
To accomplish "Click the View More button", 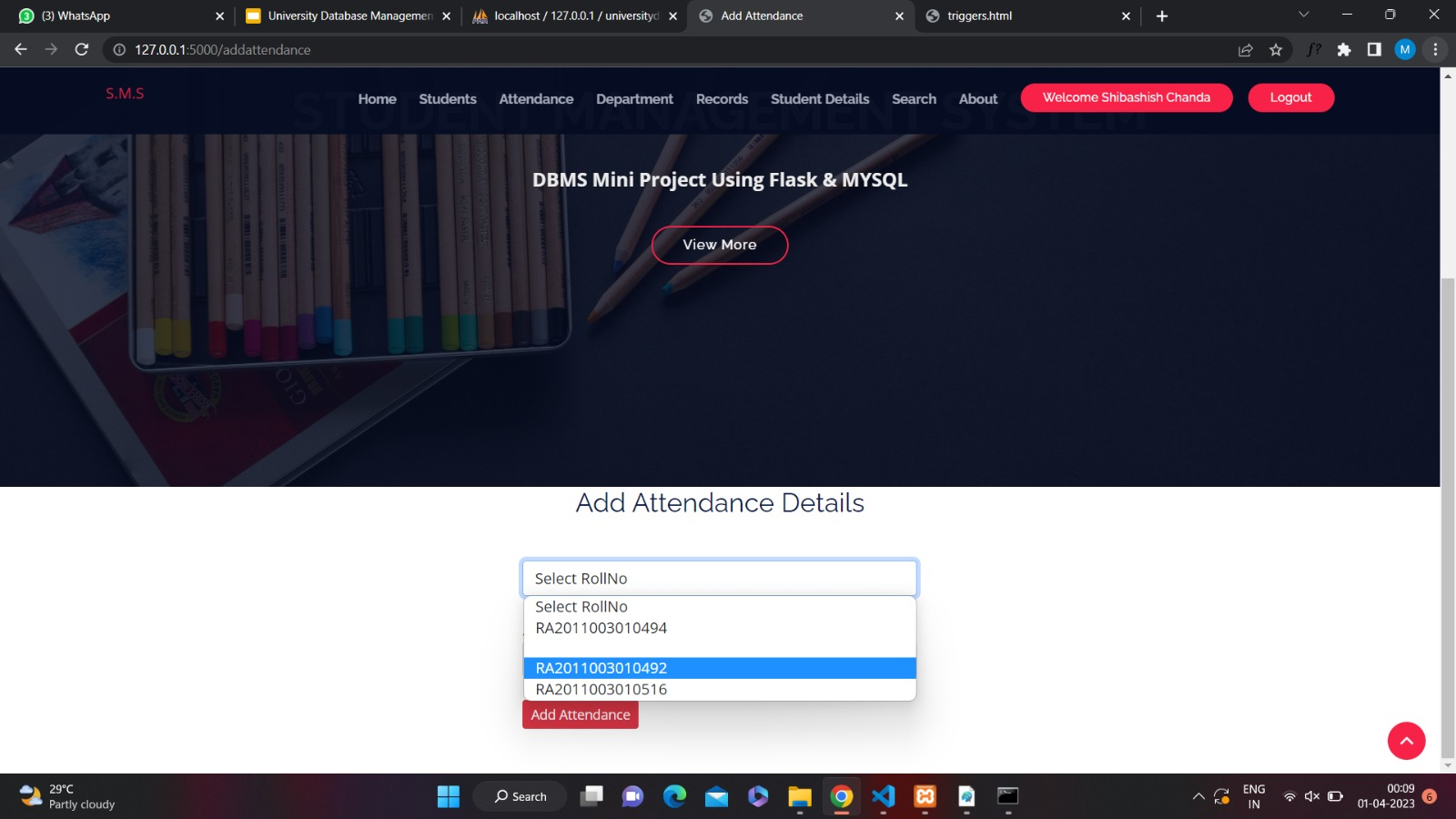I will (720, 245).
